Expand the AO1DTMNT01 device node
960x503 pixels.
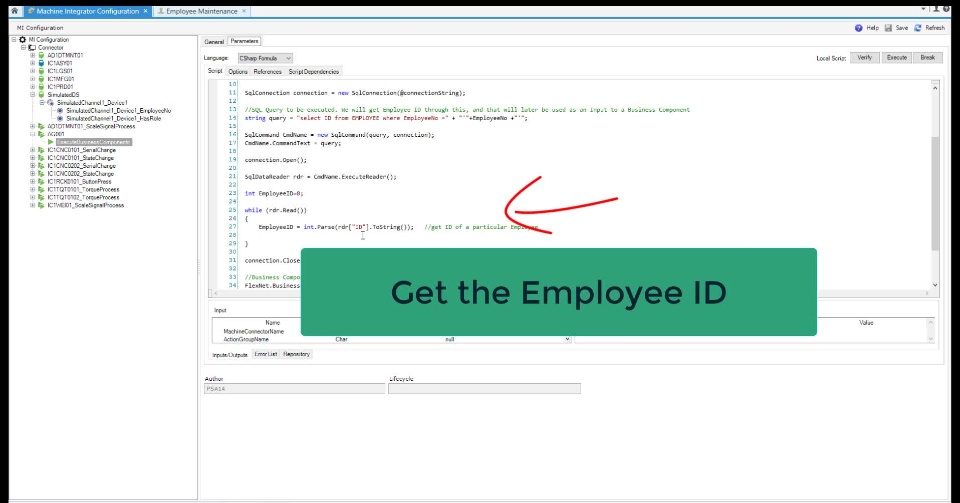tap(32, 56)
